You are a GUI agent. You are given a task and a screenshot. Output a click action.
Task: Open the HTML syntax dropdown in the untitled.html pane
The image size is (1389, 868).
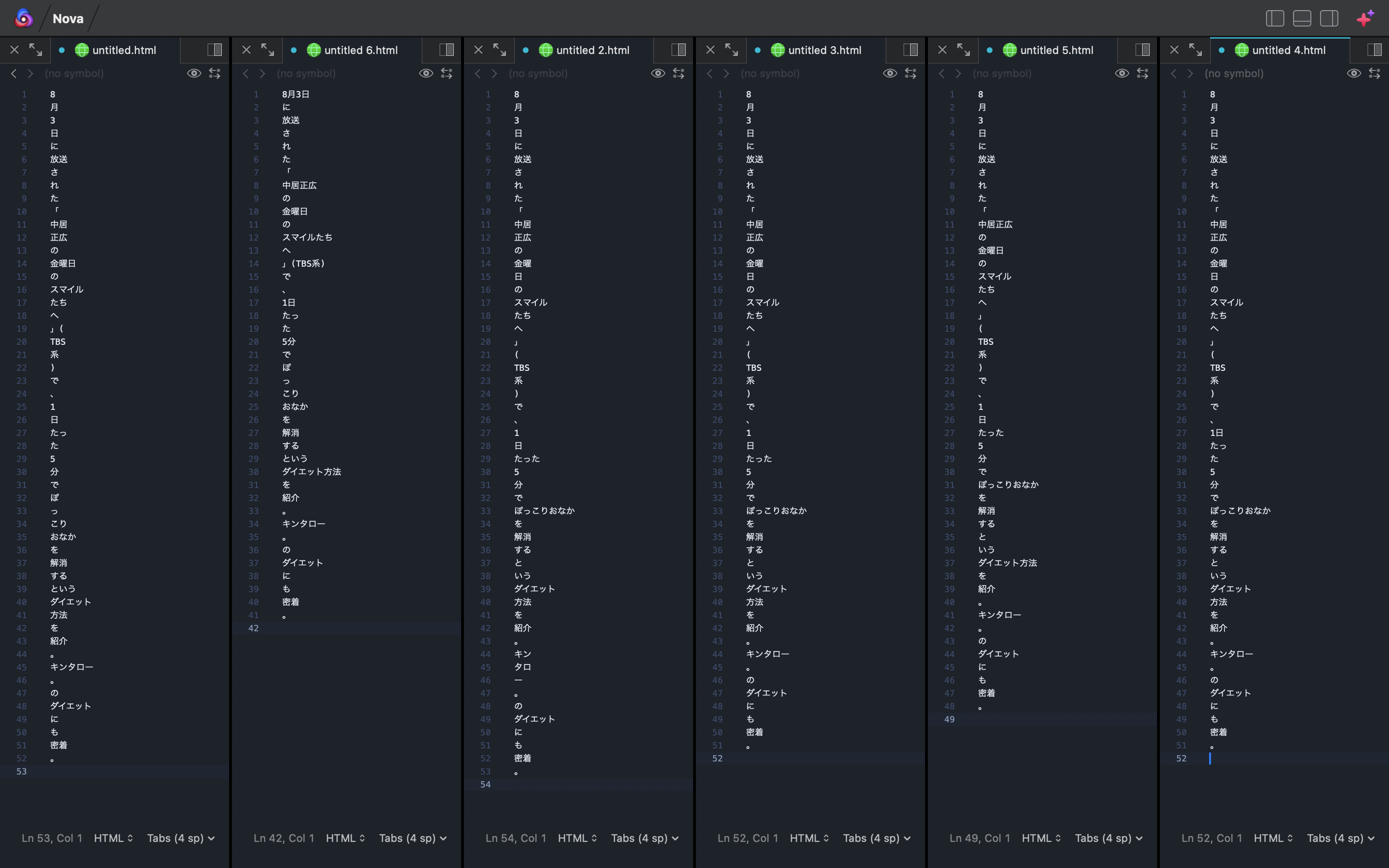[113, 838]
